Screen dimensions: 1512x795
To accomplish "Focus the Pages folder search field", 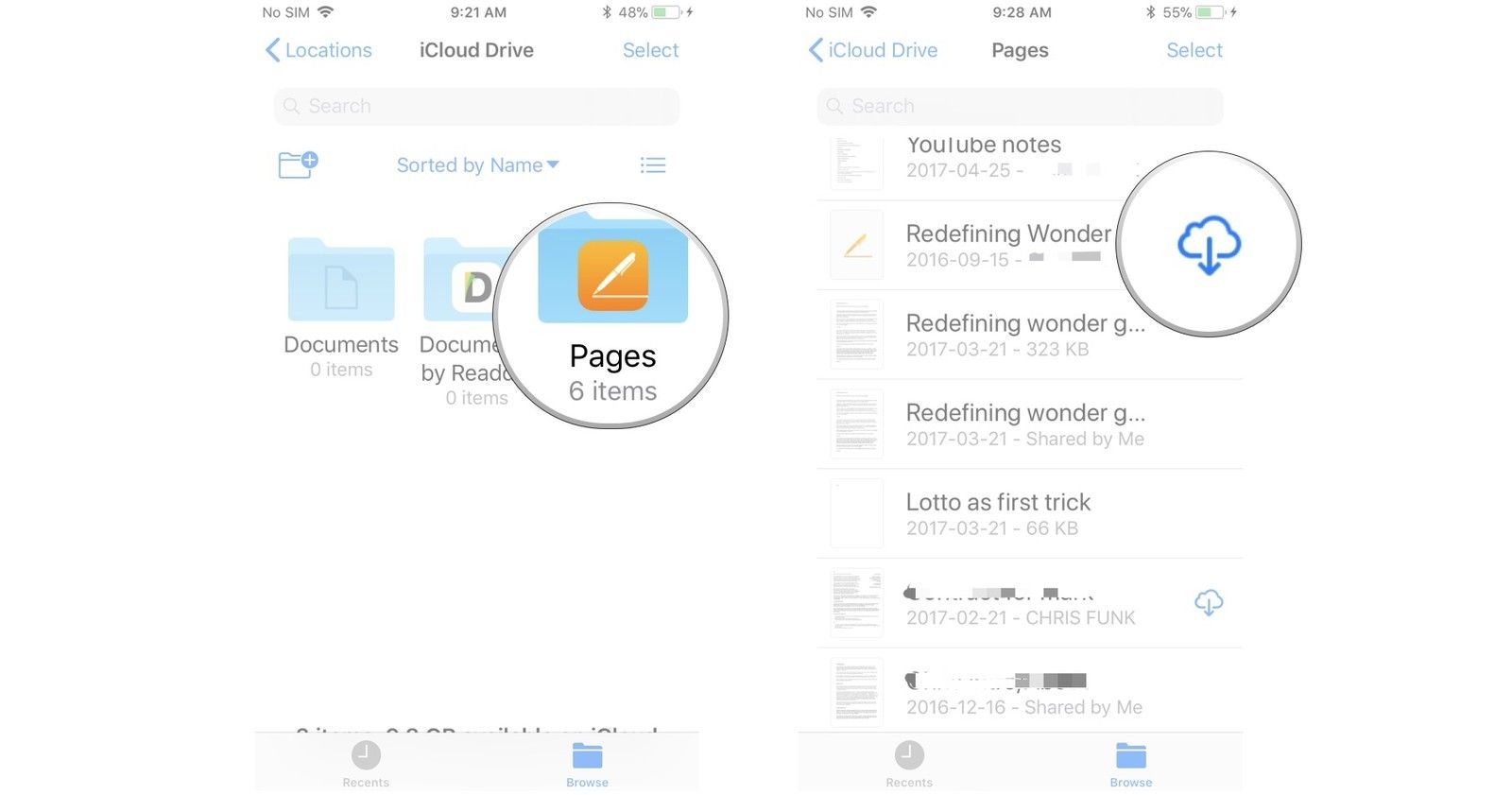I will coord(1020,106).
